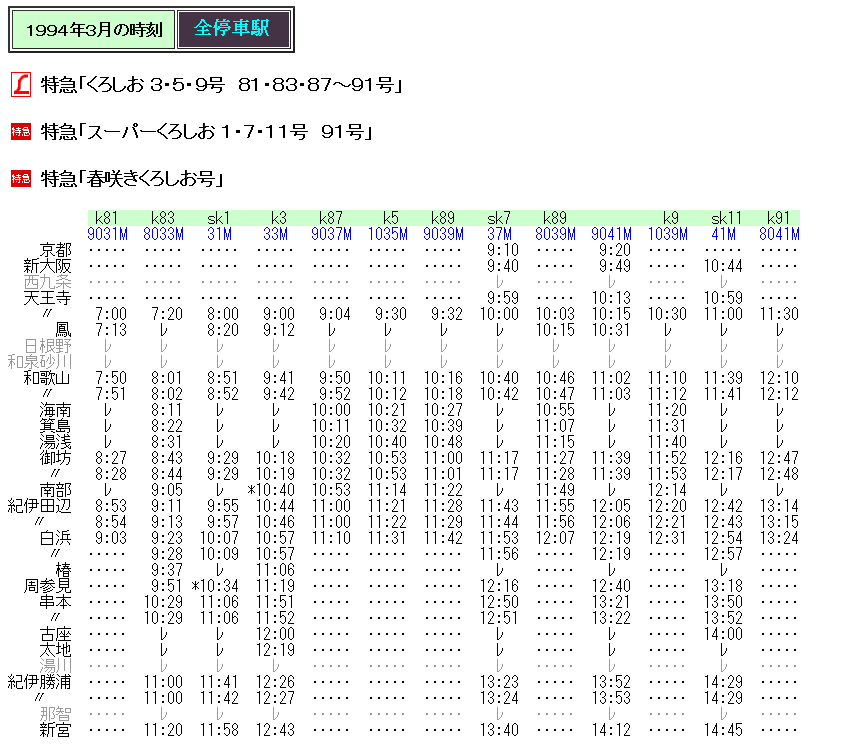This screenshot has height=744, width=850.
Task: Select train number 31M
Action: (219, 234)
